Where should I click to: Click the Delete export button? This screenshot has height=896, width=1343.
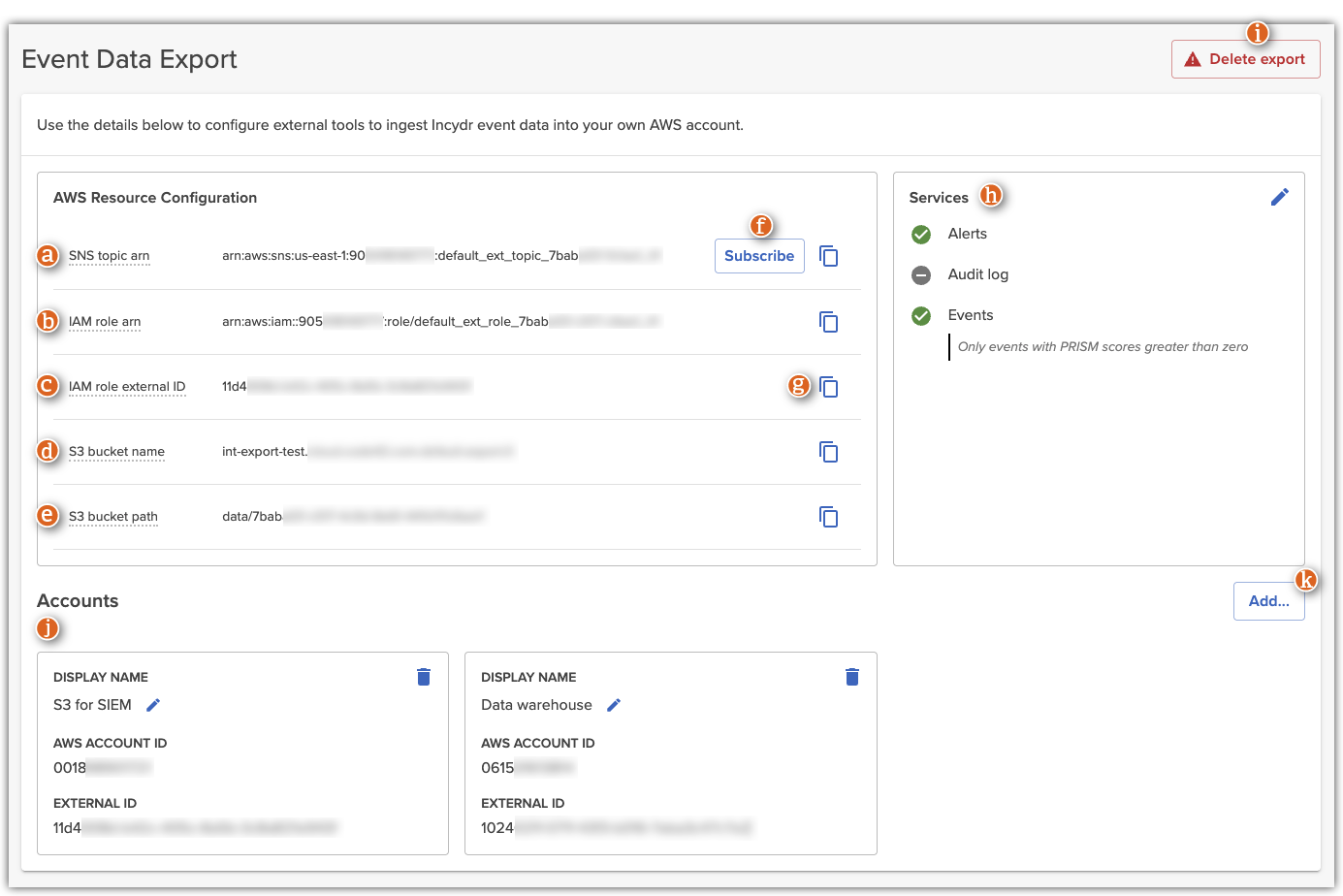[x=1245, y=58]
